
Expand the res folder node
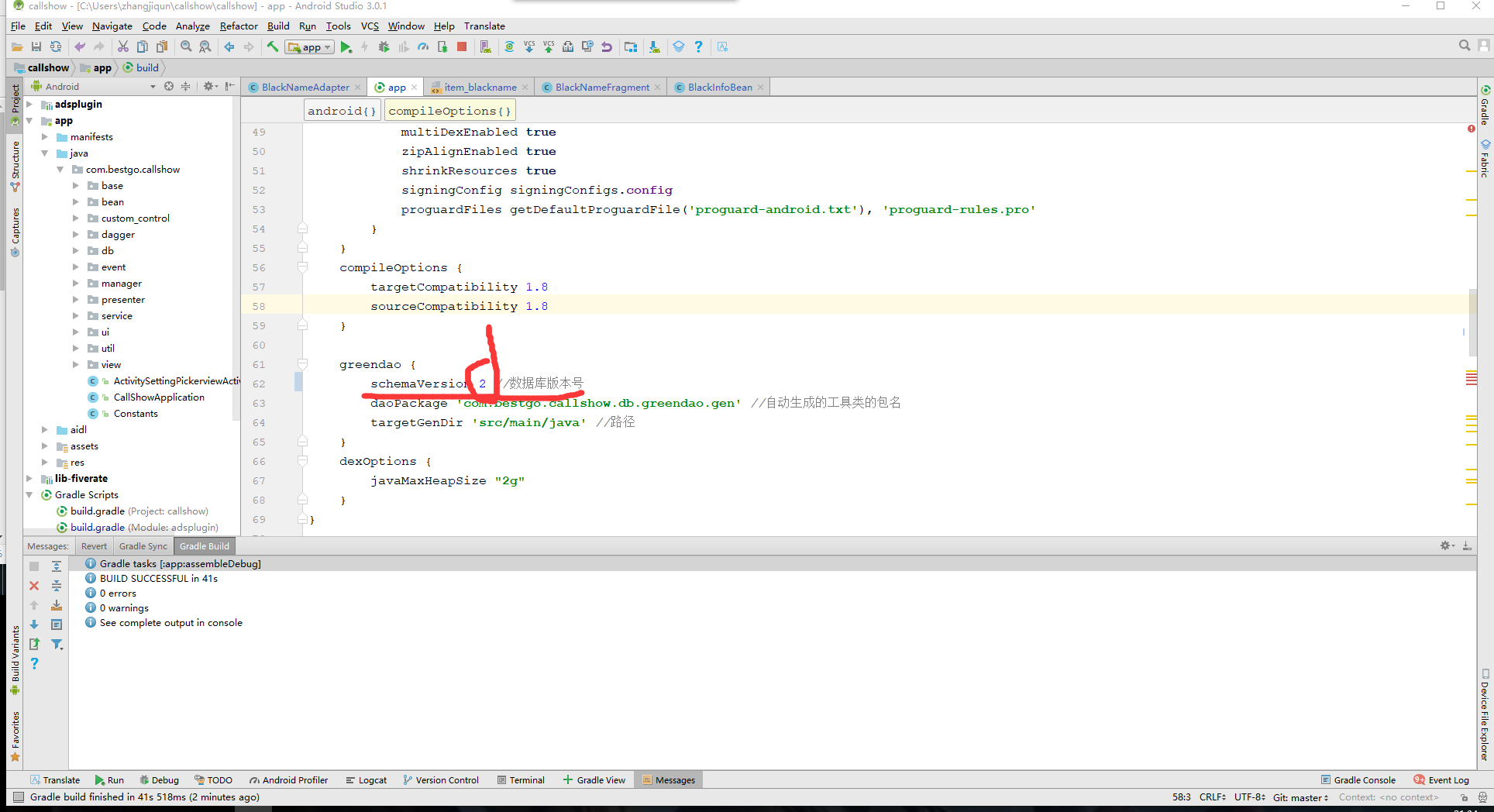[x=45, y=462]
